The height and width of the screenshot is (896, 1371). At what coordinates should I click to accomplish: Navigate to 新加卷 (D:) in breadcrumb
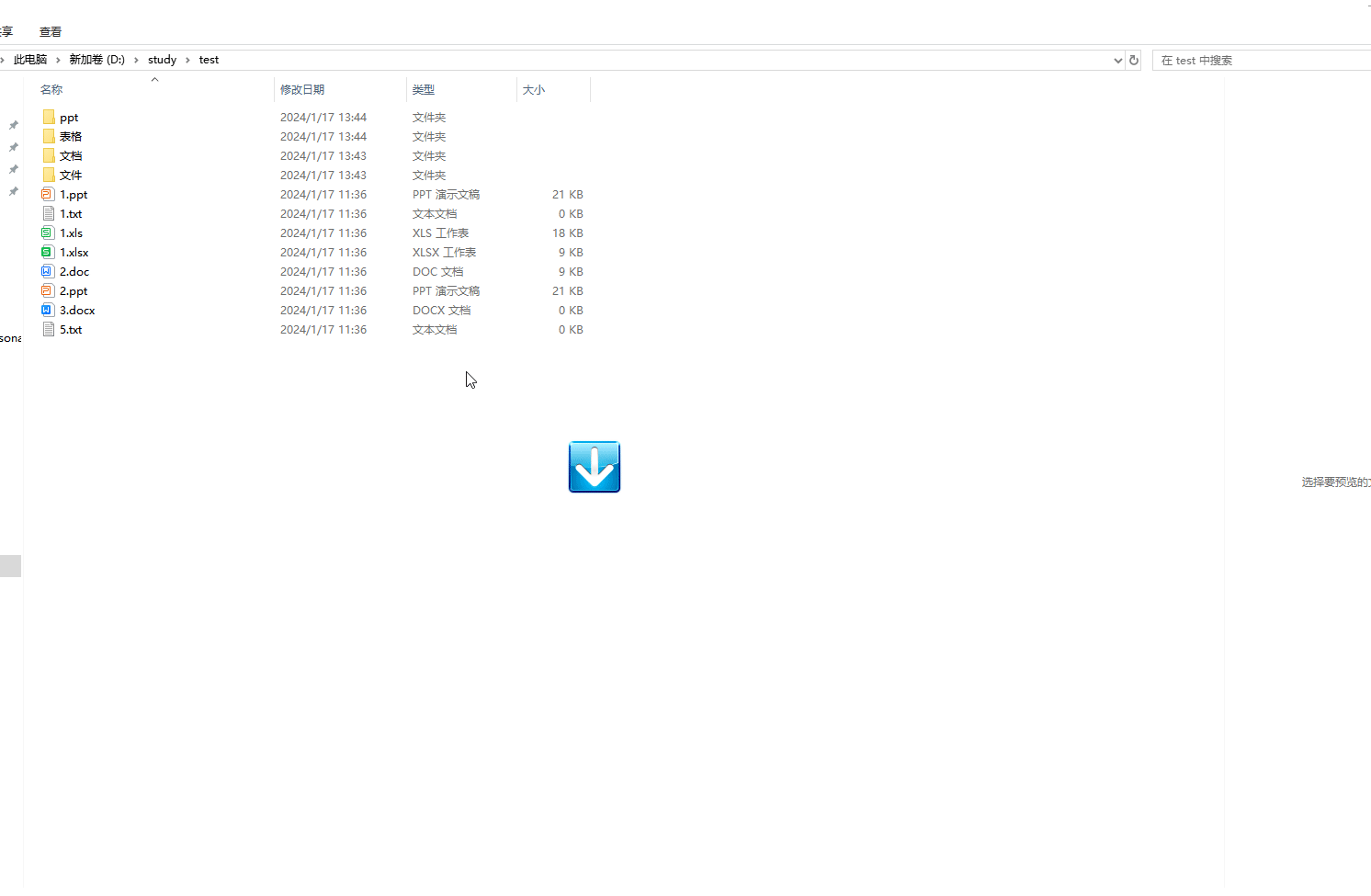(96, 60)
